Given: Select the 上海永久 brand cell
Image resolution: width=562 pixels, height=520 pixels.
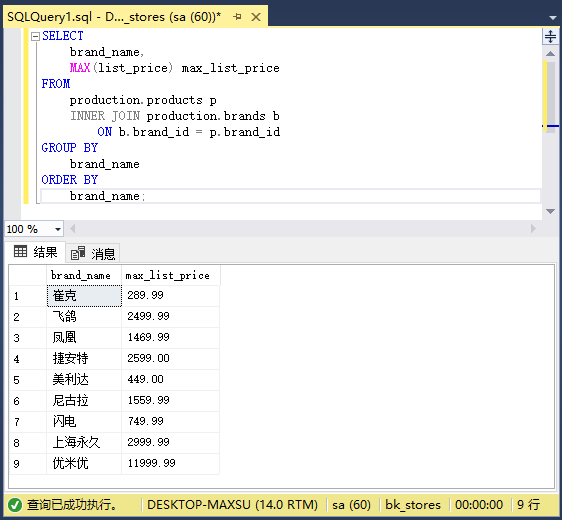Looking at the screenshot, I should point(84,443).
